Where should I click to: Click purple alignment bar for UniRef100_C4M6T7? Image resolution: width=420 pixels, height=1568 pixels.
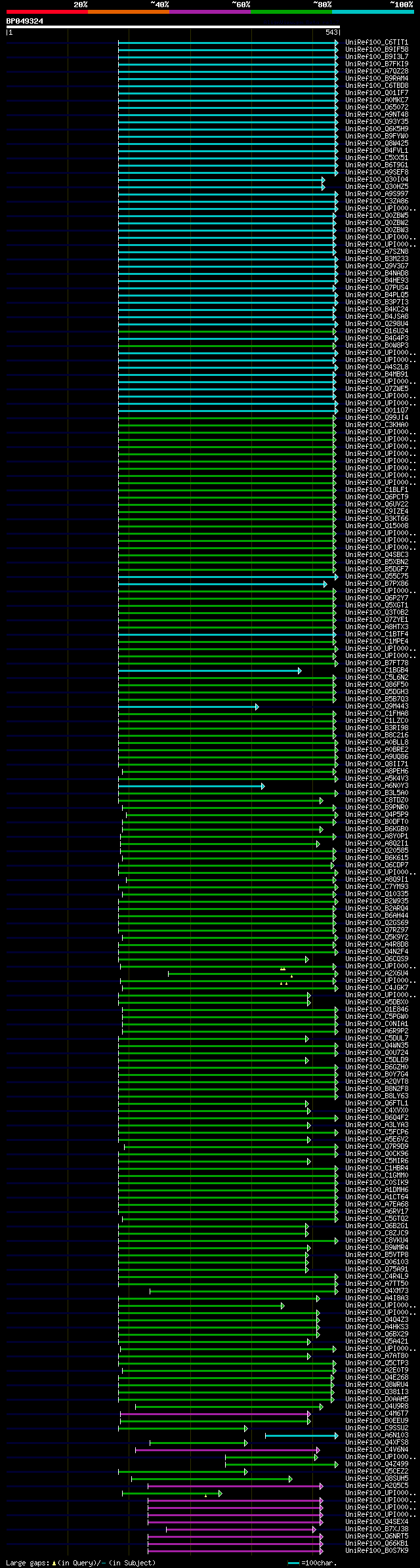tap(215, 1414)
